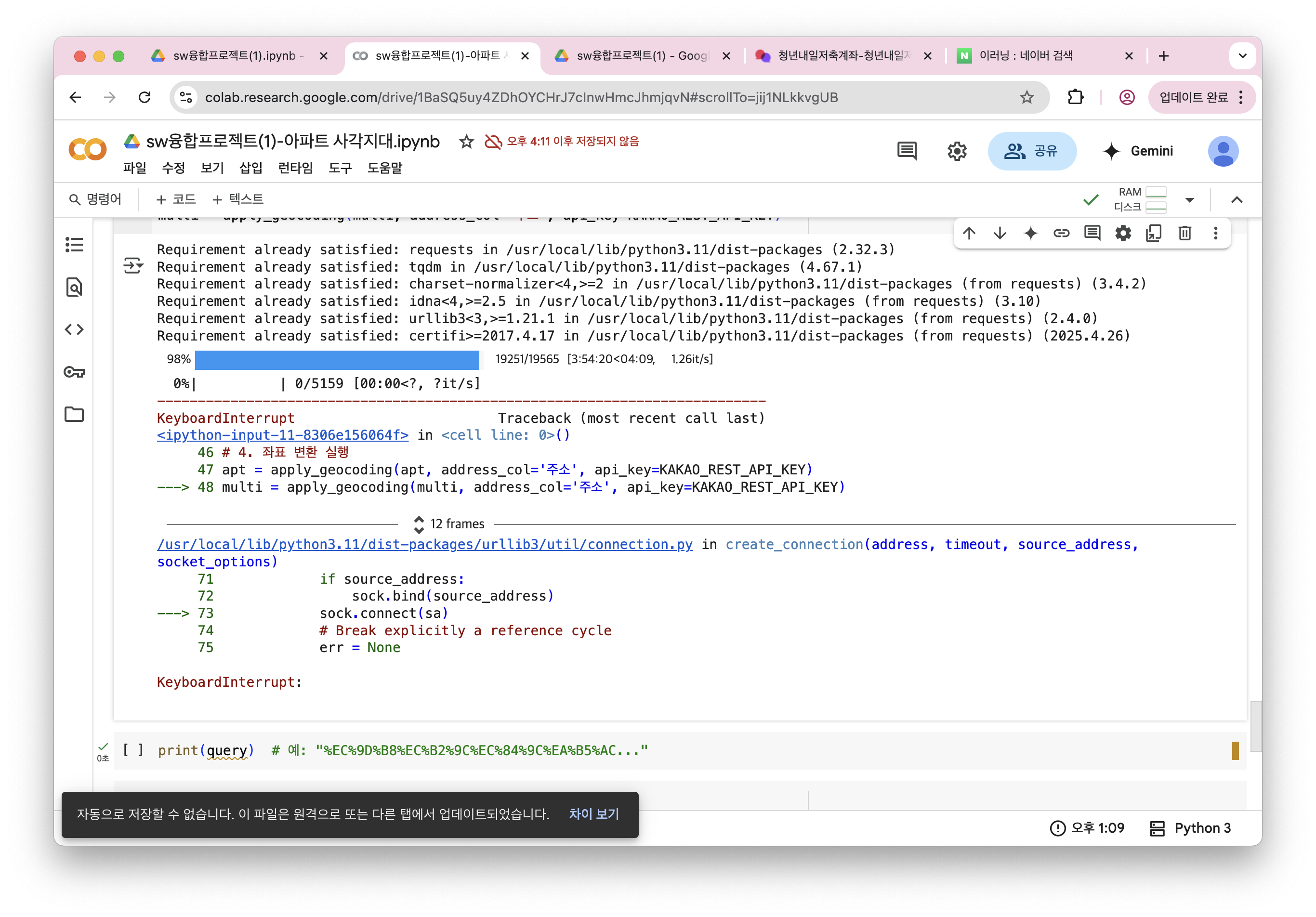Open the 런타임 menu

295,168
